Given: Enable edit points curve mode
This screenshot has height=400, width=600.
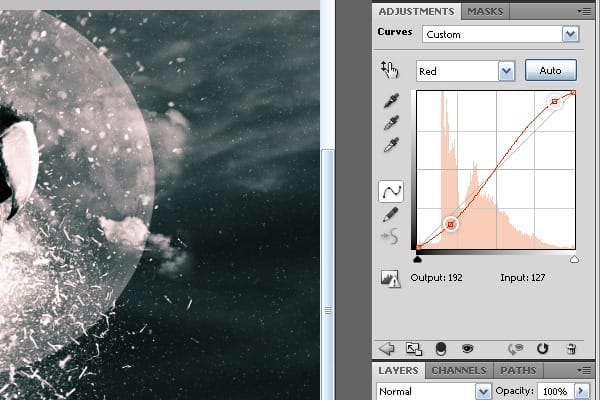Looking at the screenshot, I should pyautogui.click(x=392, y=190).
